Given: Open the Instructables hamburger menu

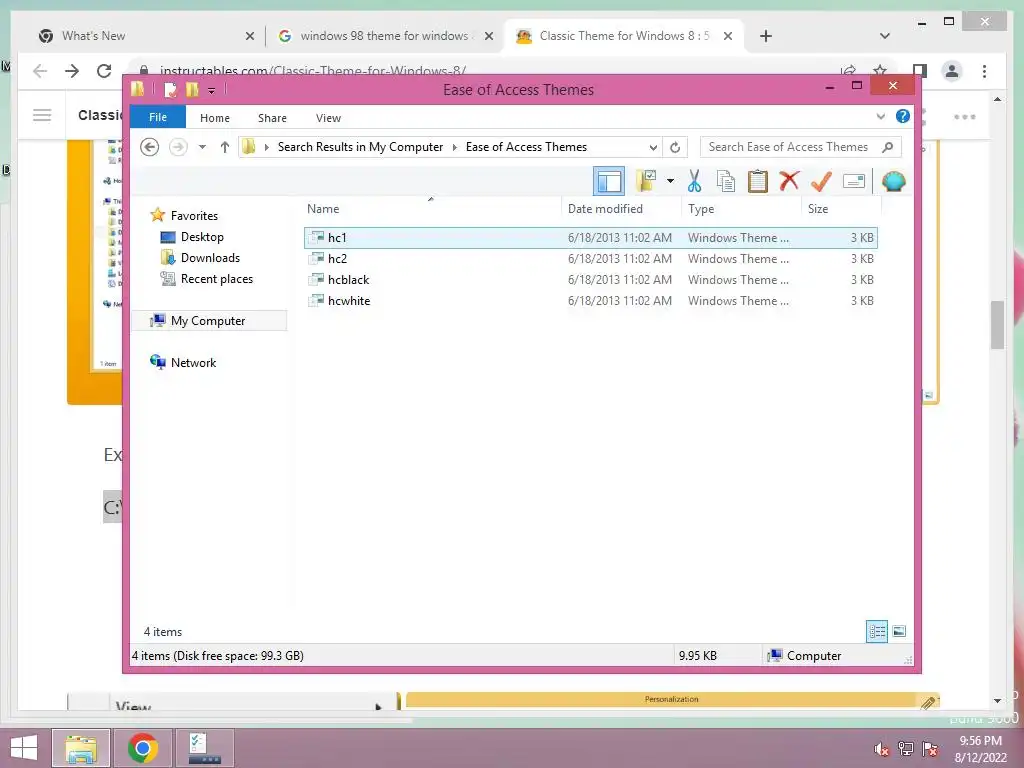Looking at the screenshot, I should [42, 116].
